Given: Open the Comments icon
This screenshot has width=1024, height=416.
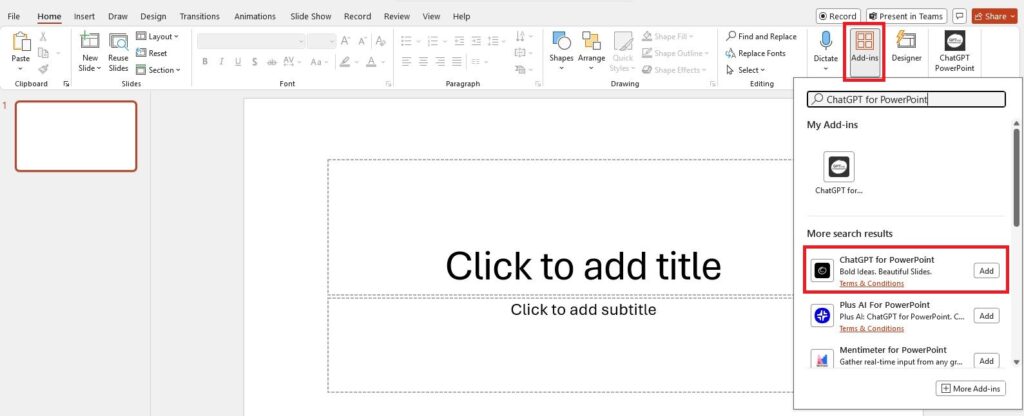Looking at the screenshot, I should pyautogui.click(x=959, y=16).
